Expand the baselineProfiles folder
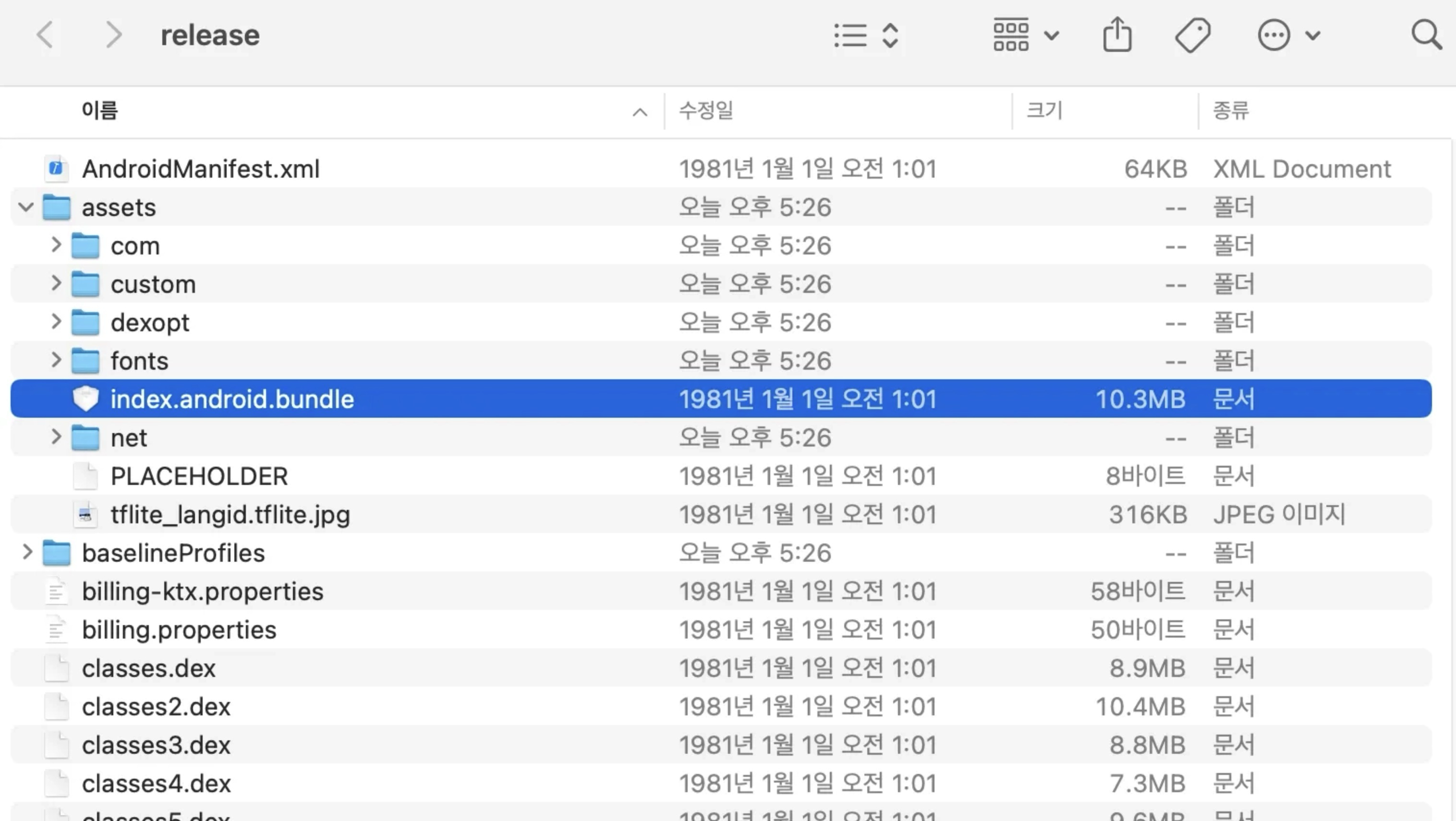Viewport: 1456px width, 821px height. 26,553
